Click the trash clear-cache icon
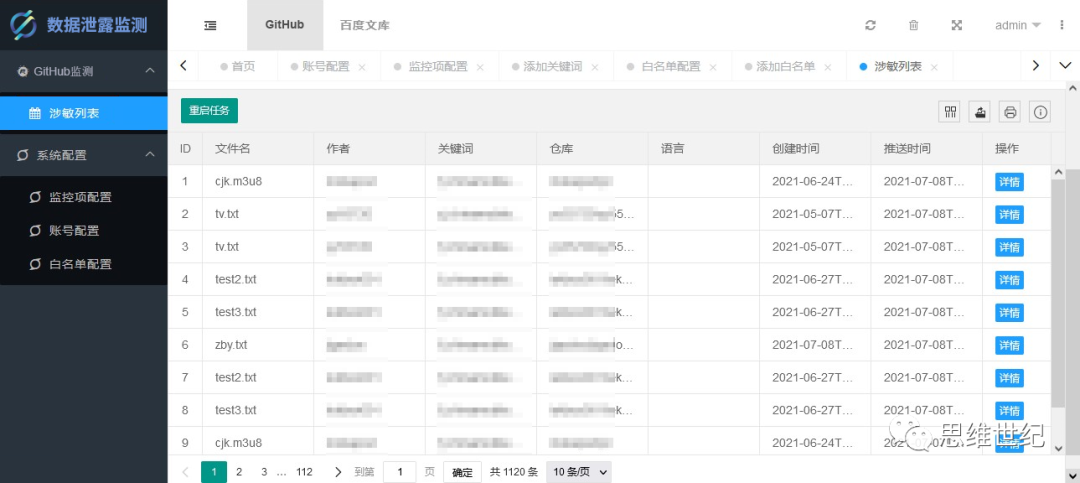Viewport: 1080px width, 483px height. 913,25
